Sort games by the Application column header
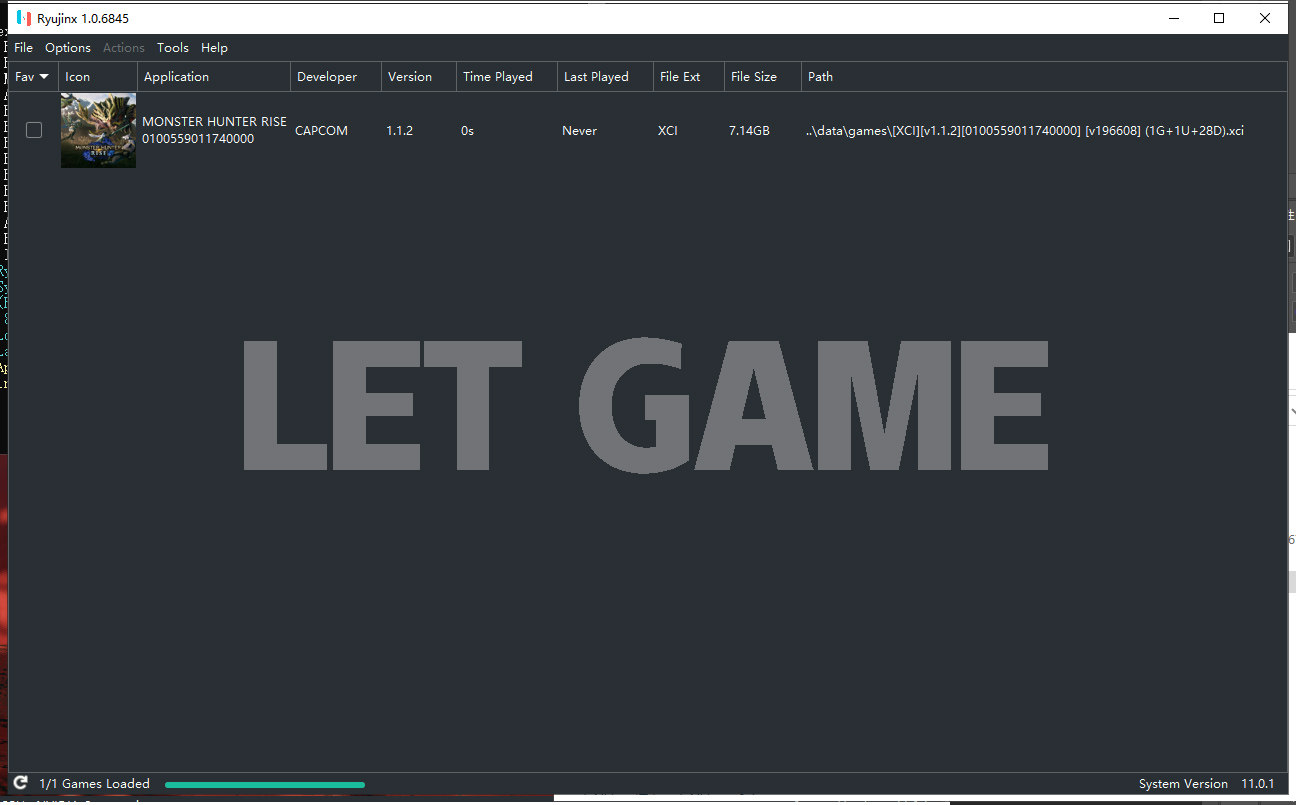This screenshot has width=1296, height=805. (x=176, y=77)
